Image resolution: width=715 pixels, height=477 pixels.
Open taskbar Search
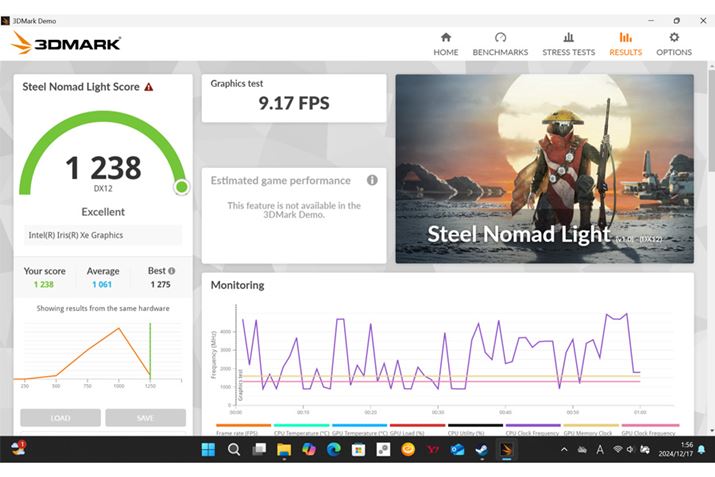tap(234, 450)
